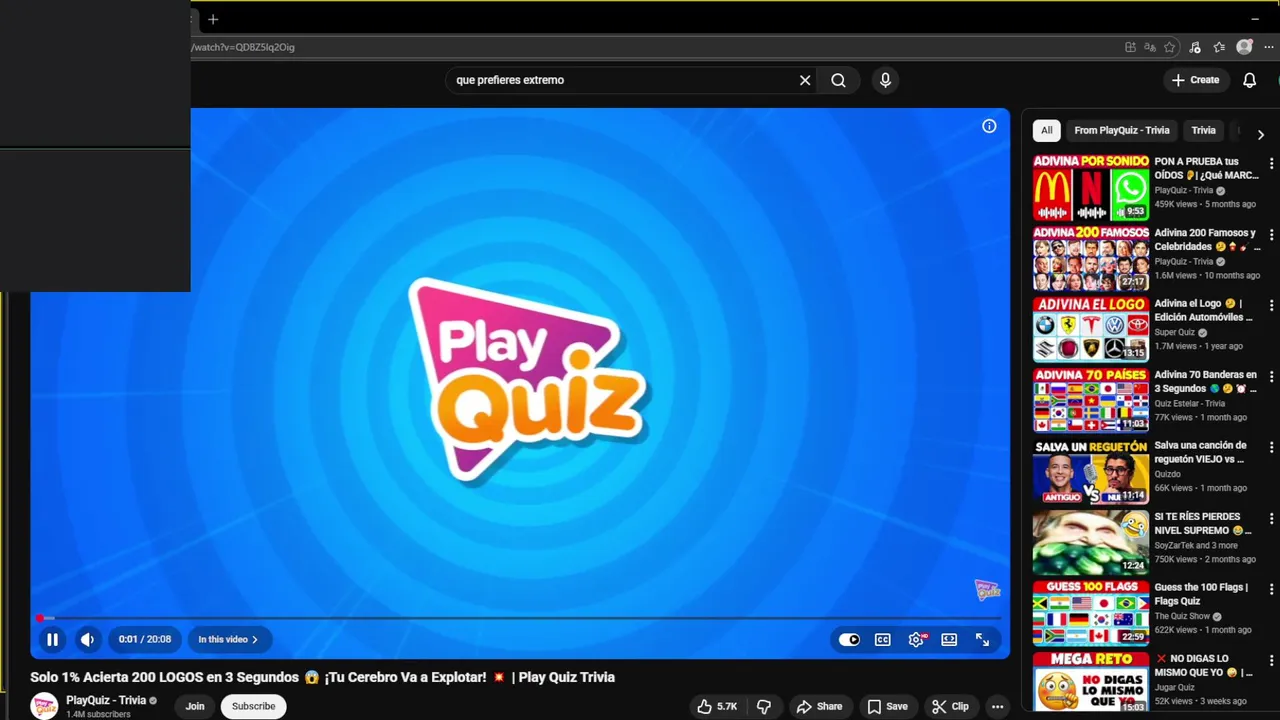This screenshot has height=720, width=1280.
Task: Search with your voice microphone
Action: click(885, 80)
